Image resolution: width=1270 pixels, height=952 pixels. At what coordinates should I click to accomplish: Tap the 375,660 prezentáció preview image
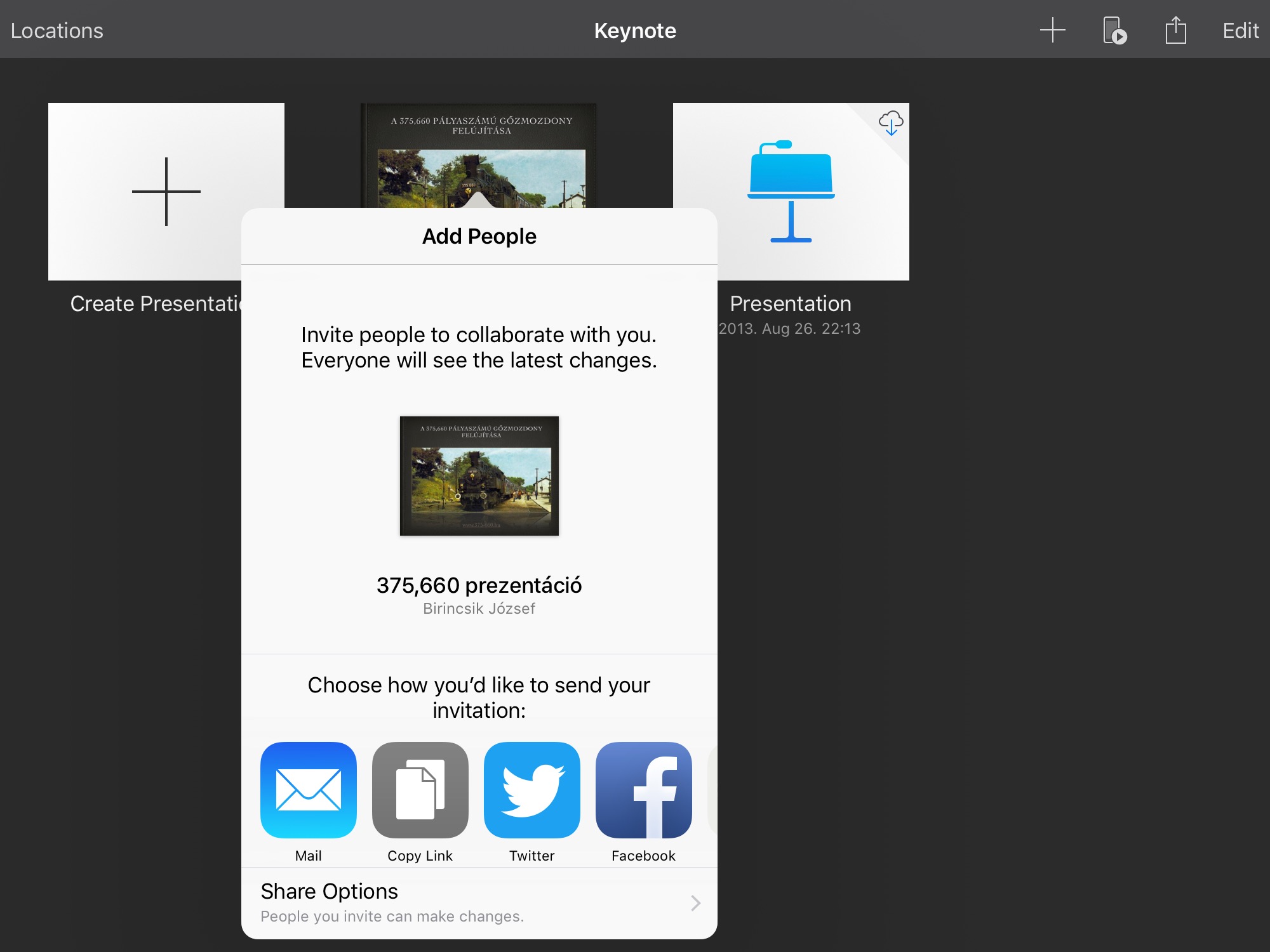[x=479, y=476]
